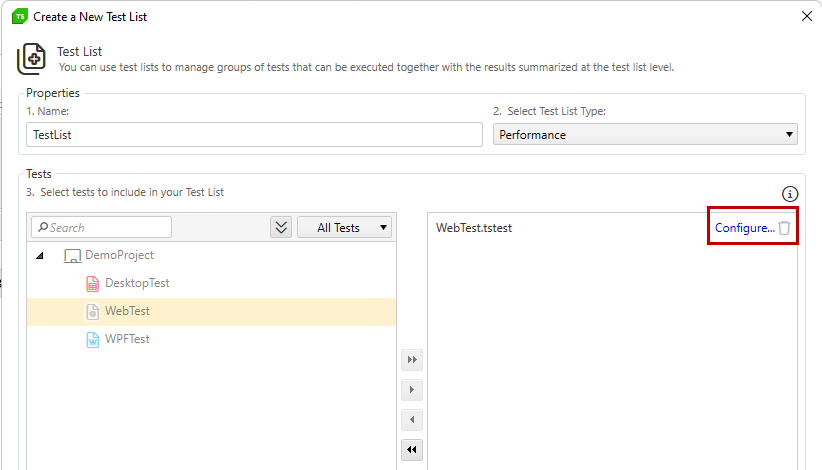Click the WPFTest file icon
This screenshot has height=470, width=822.
click(x=92, y=340)
